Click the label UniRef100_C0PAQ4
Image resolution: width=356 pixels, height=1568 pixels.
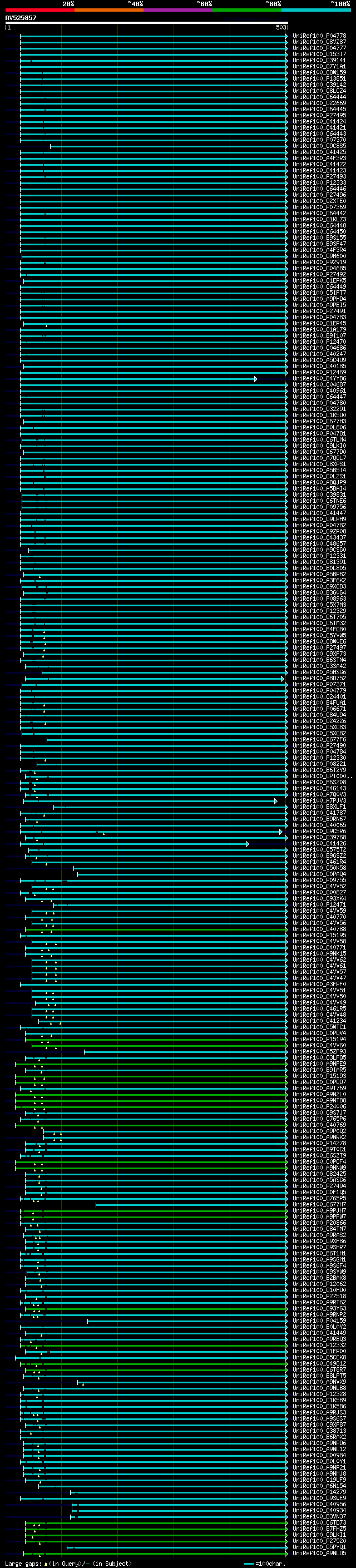pyautogui.click(x=319, y=874)
